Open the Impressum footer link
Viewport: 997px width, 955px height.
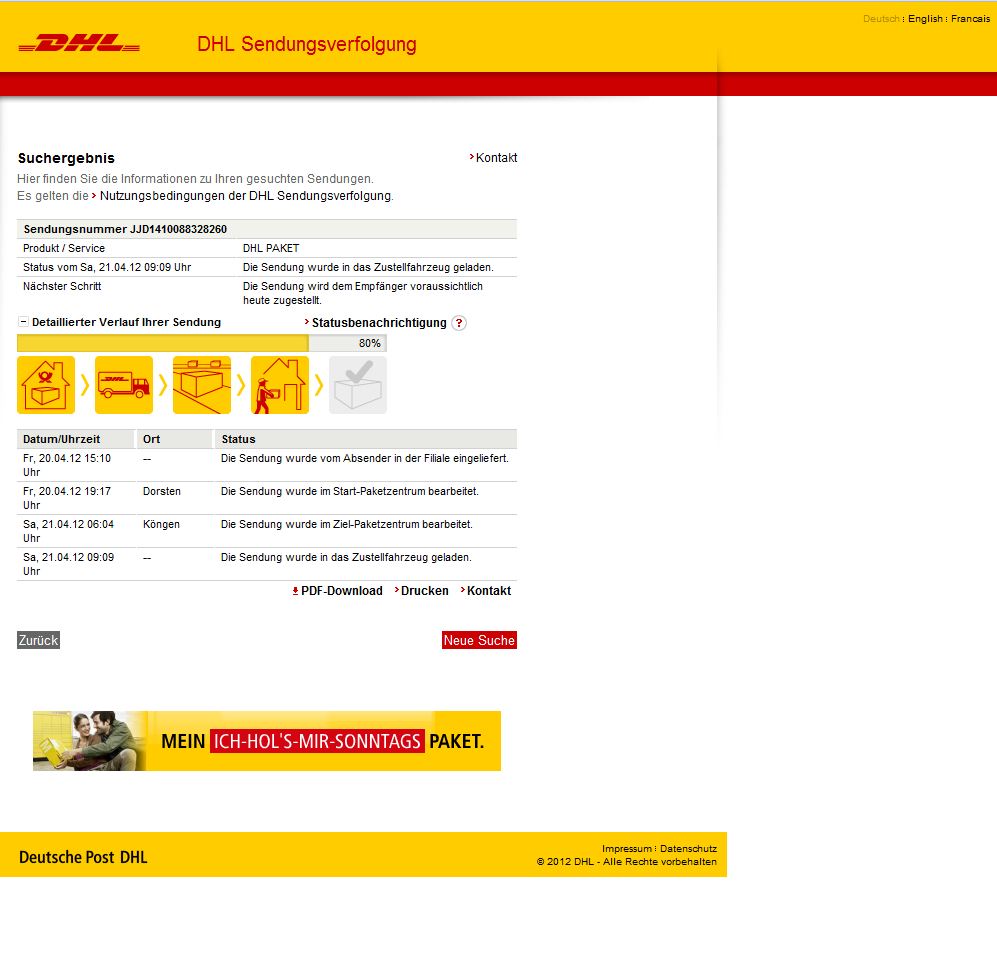pos(627,849)
